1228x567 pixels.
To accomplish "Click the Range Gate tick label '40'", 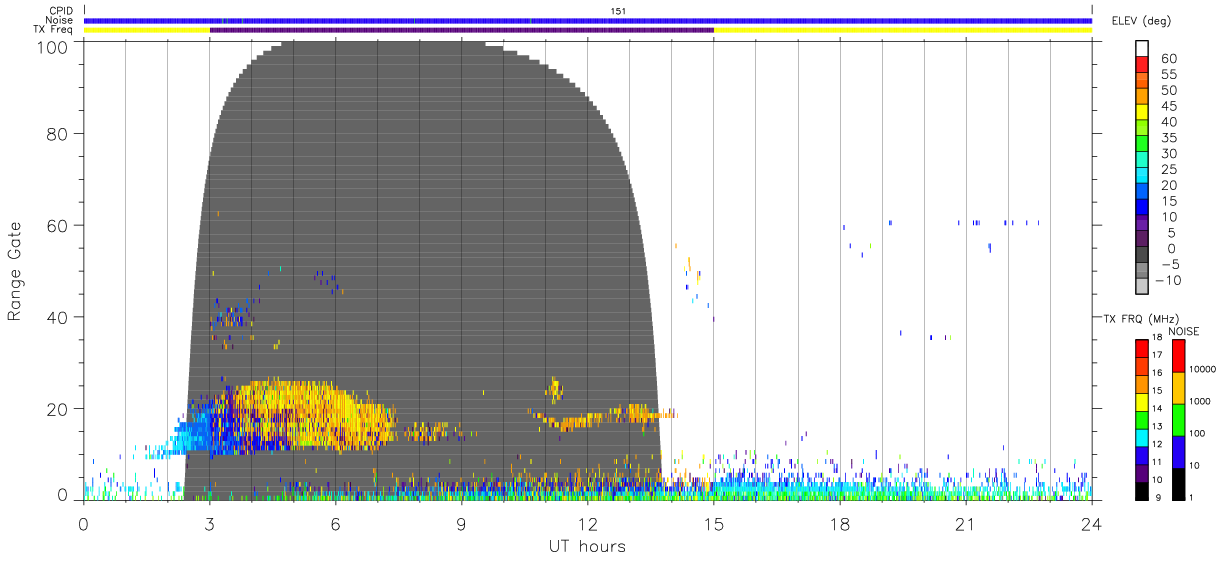I will (58, 317).
